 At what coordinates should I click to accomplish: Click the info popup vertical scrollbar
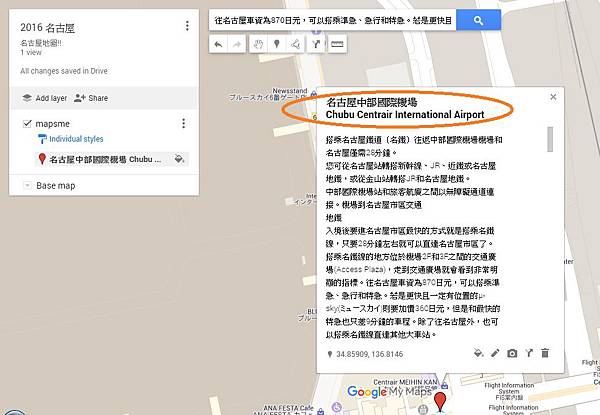pos(550,139)
